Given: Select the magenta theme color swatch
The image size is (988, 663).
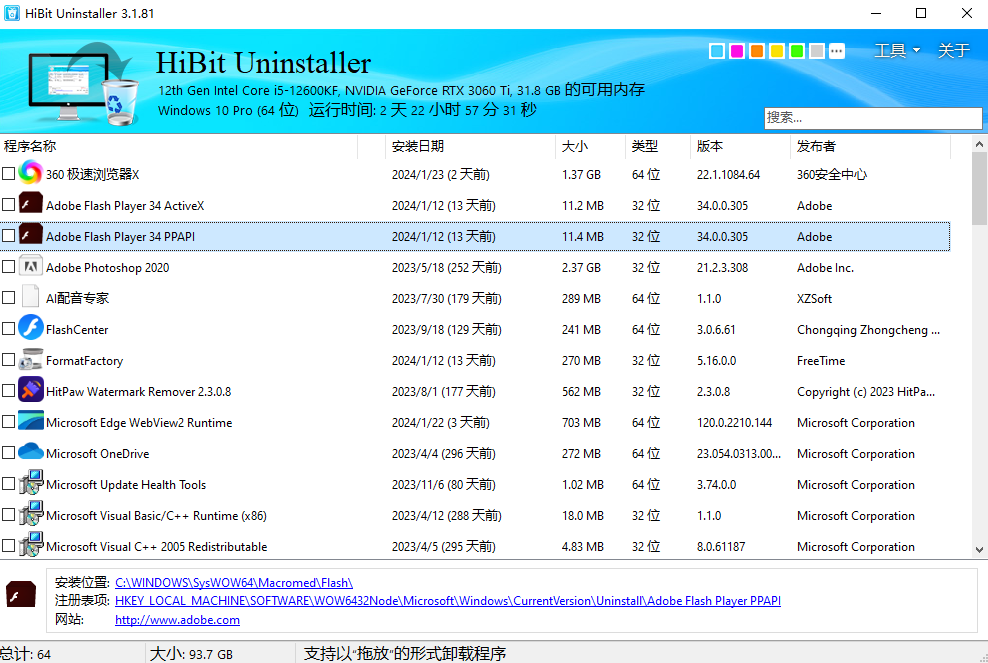Looking at the screenshot, I should (737, 49).
